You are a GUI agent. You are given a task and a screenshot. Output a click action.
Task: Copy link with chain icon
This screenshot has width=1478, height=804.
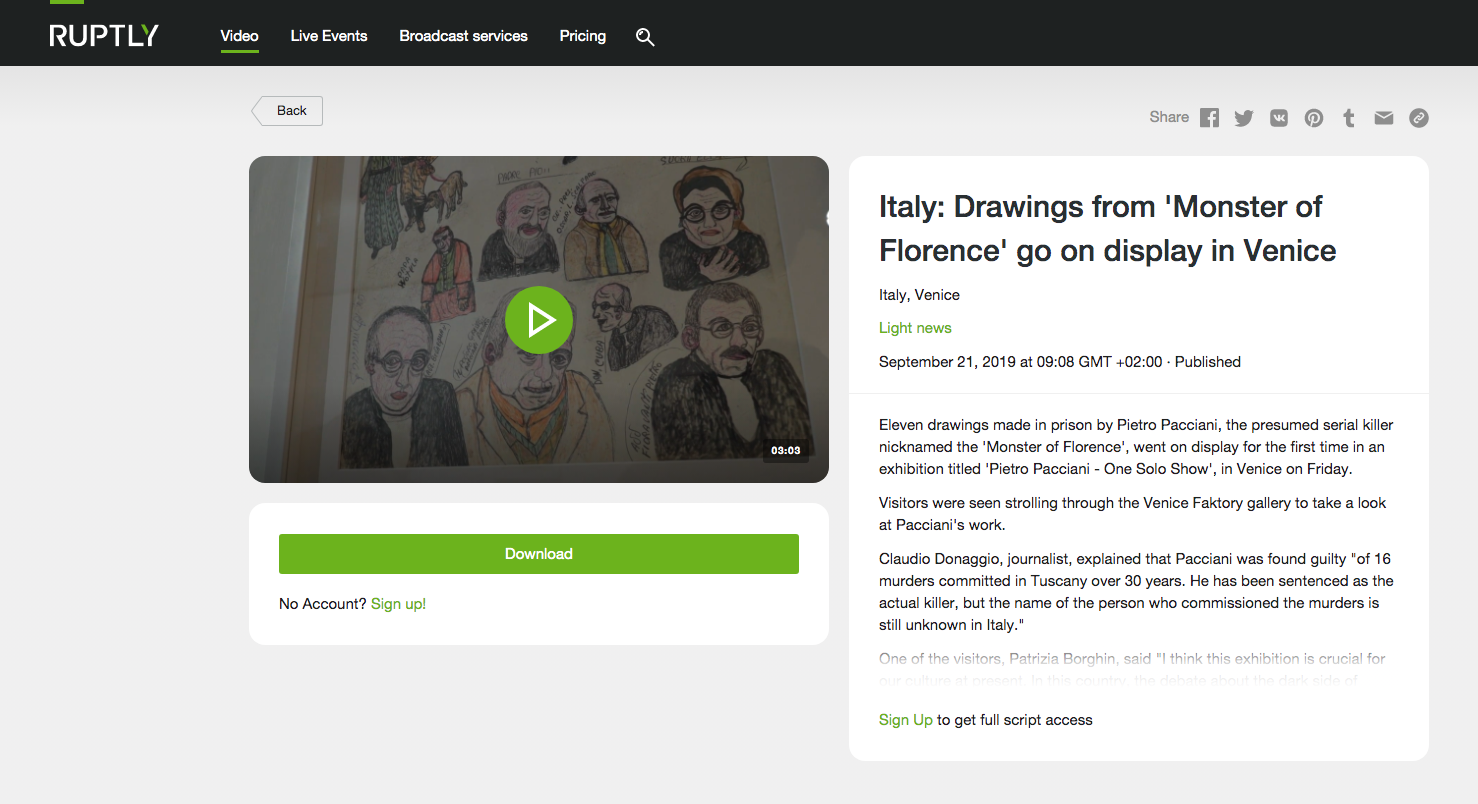1419,118
